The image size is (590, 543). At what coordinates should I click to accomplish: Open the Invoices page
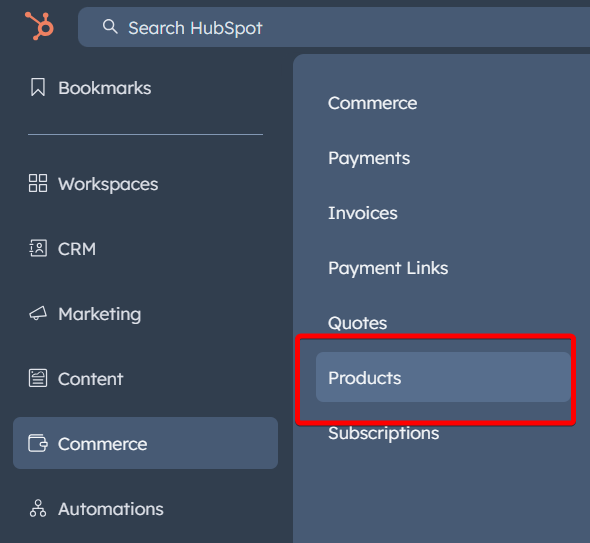click(x=363, y=213)
